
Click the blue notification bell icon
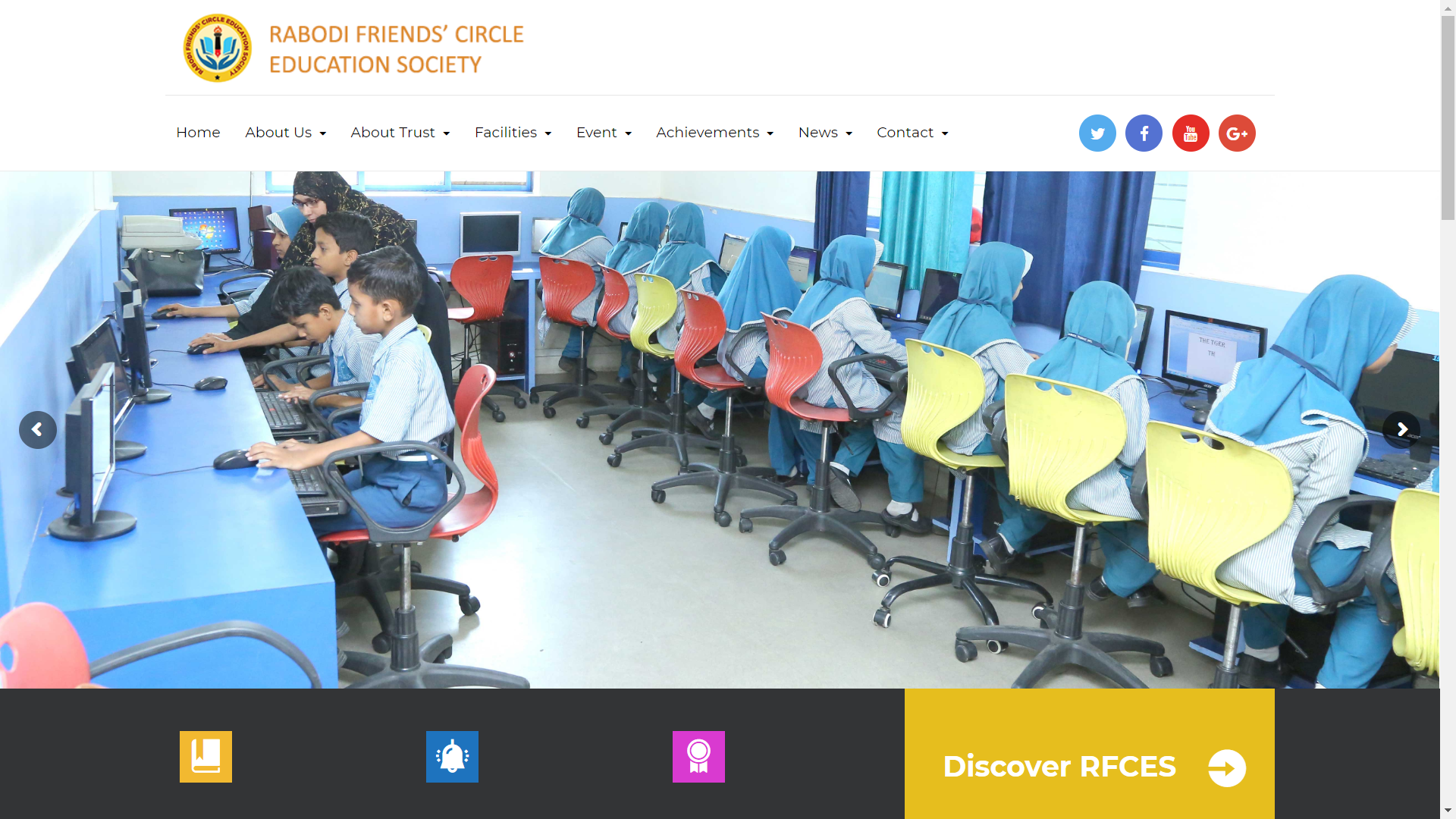(452, 757)
